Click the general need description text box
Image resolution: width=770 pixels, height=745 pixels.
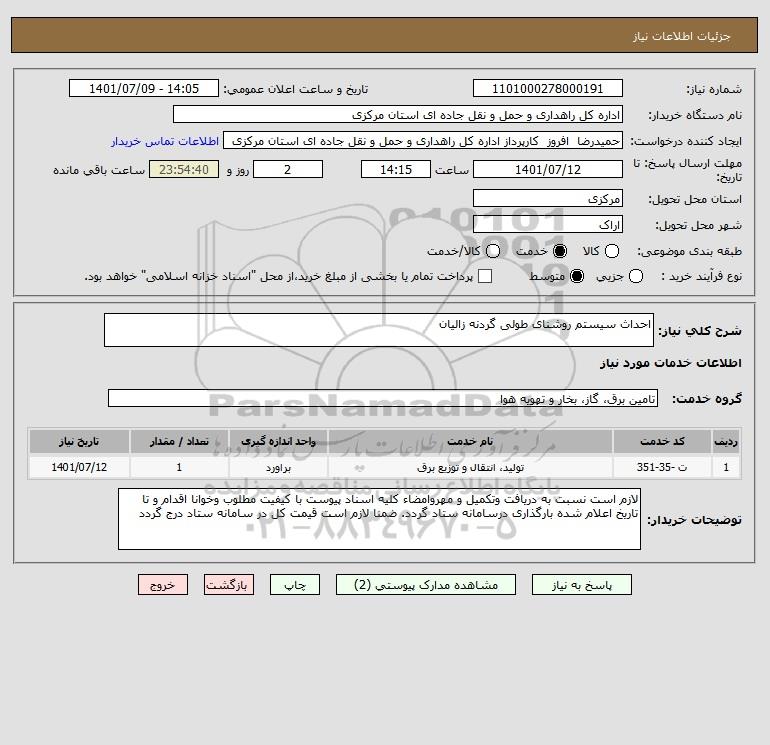[379, 330]
